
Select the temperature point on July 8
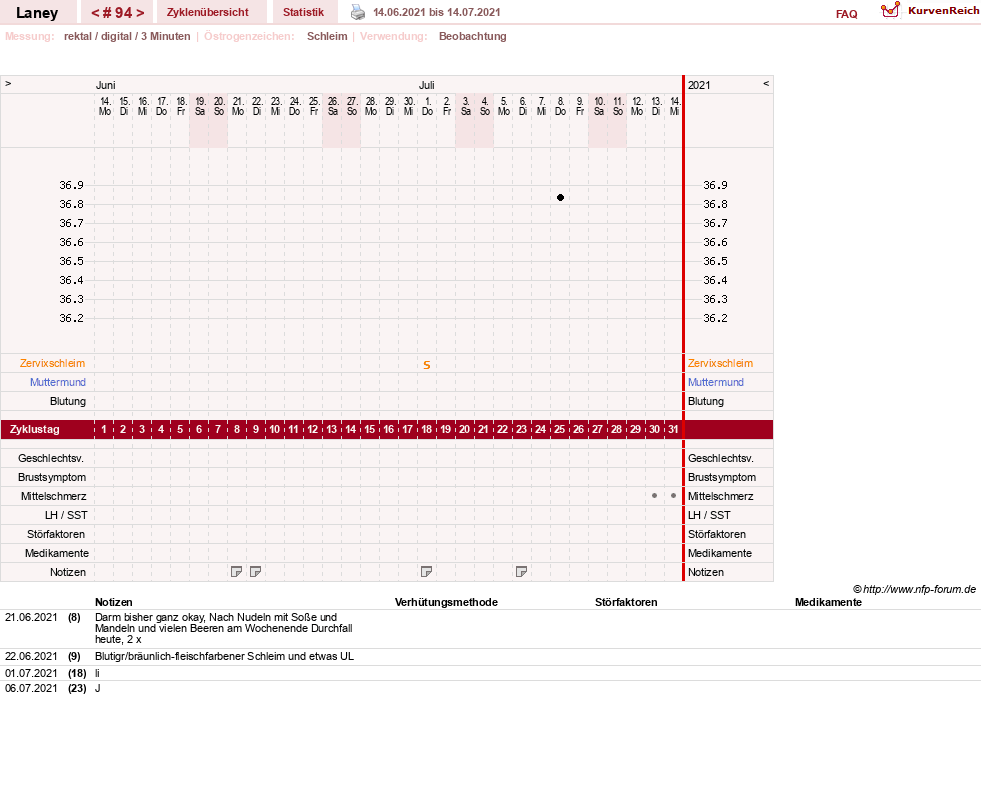(561, 198)
